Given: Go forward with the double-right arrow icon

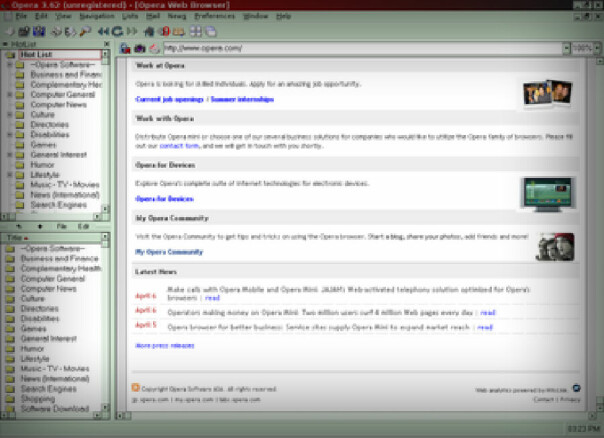Looking at the screenshot, I should pos(132,32).
